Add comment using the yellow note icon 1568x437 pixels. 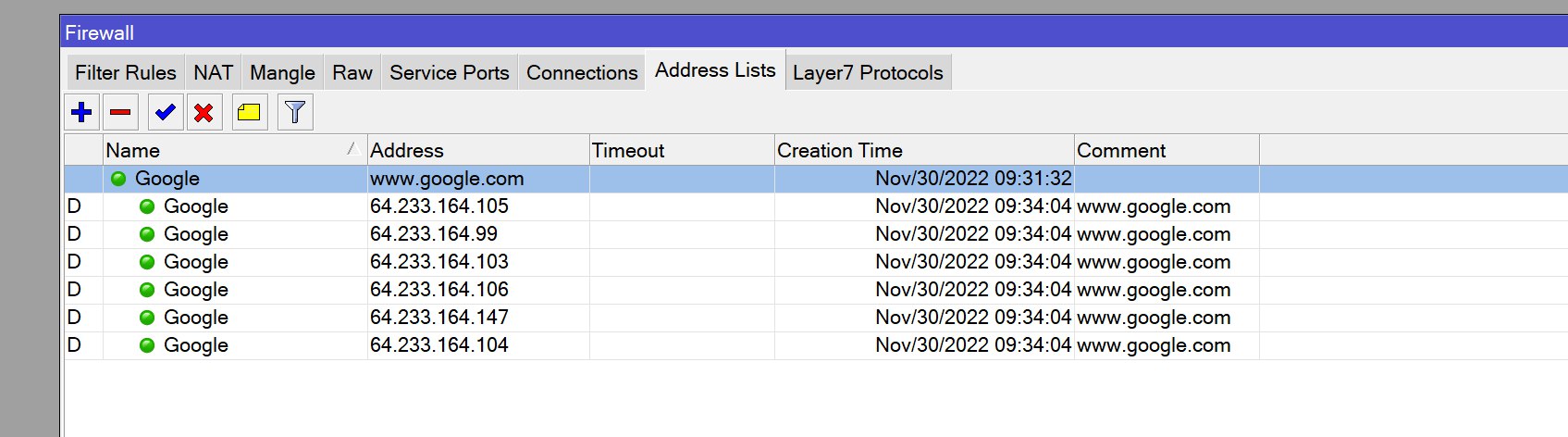pos(250,113)
